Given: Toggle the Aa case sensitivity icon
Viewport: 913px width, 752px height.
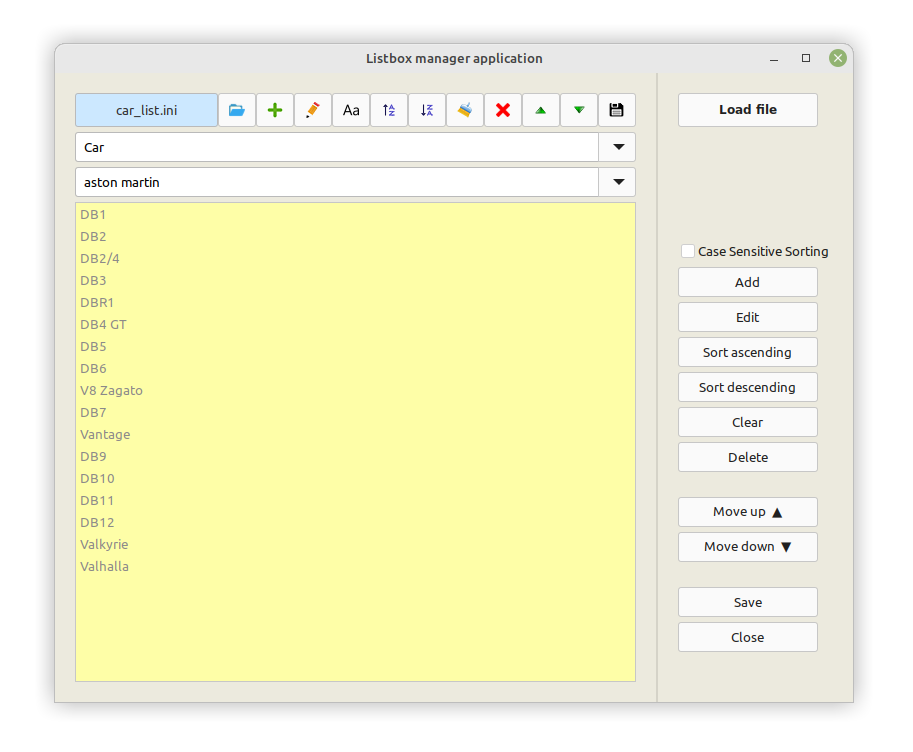Looking at the screenshot, I should point(351,110).
